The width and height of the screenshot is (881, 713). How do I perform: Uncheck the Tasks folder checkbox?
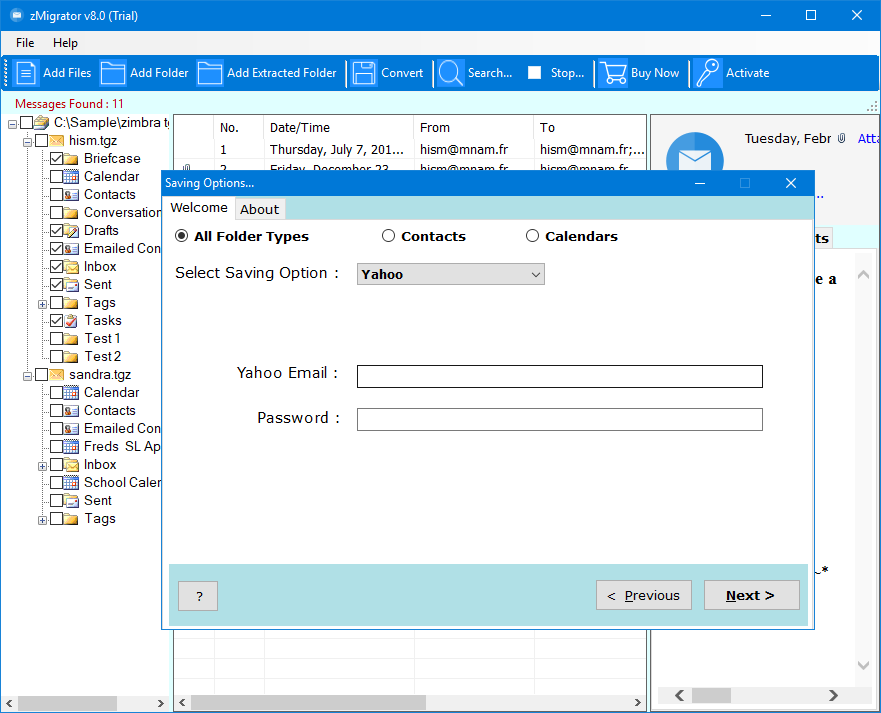pyautogui.click(x=56, y=320)
